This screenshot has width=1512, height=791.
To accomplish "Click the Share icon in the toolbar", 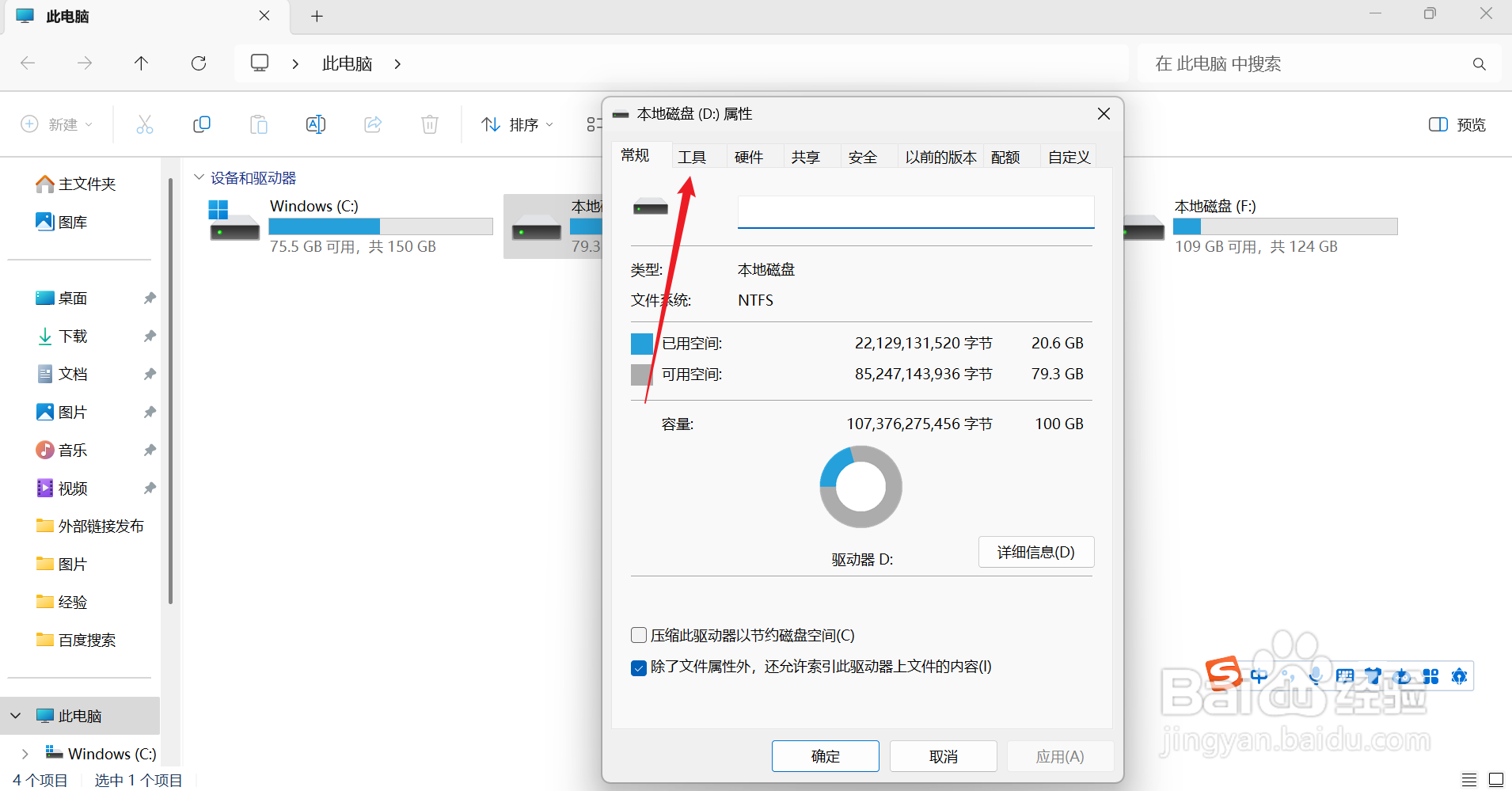I will pyautogui.click(x=373, y=124).
